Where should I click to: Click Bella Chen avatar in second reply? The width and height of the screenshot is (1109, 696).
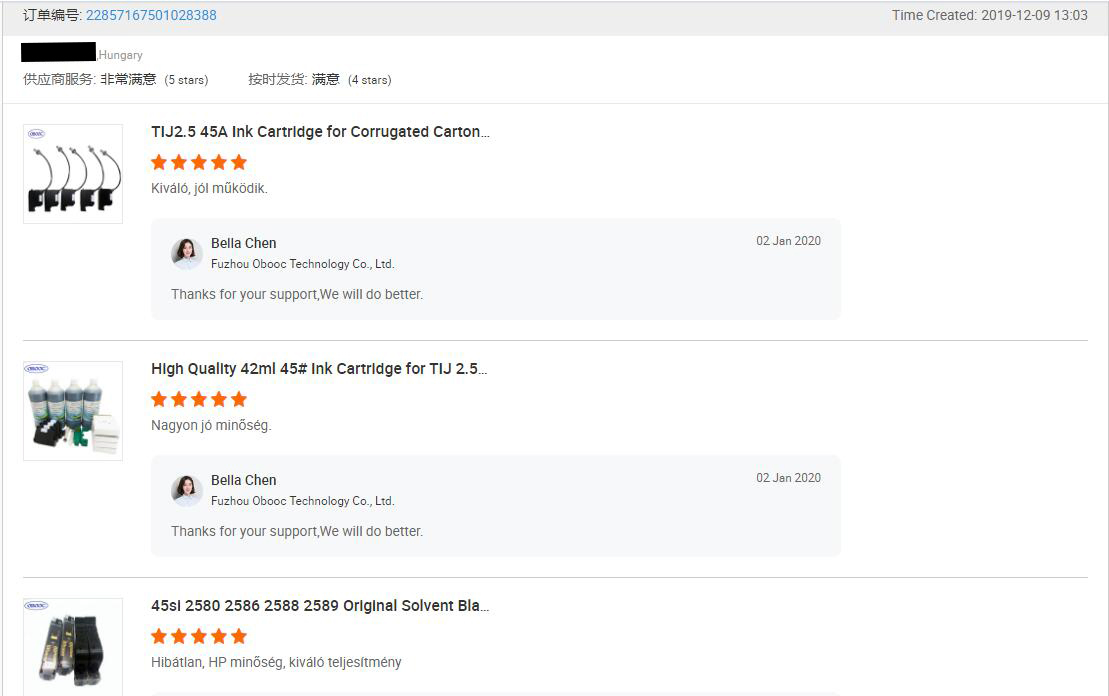point(187,490)
